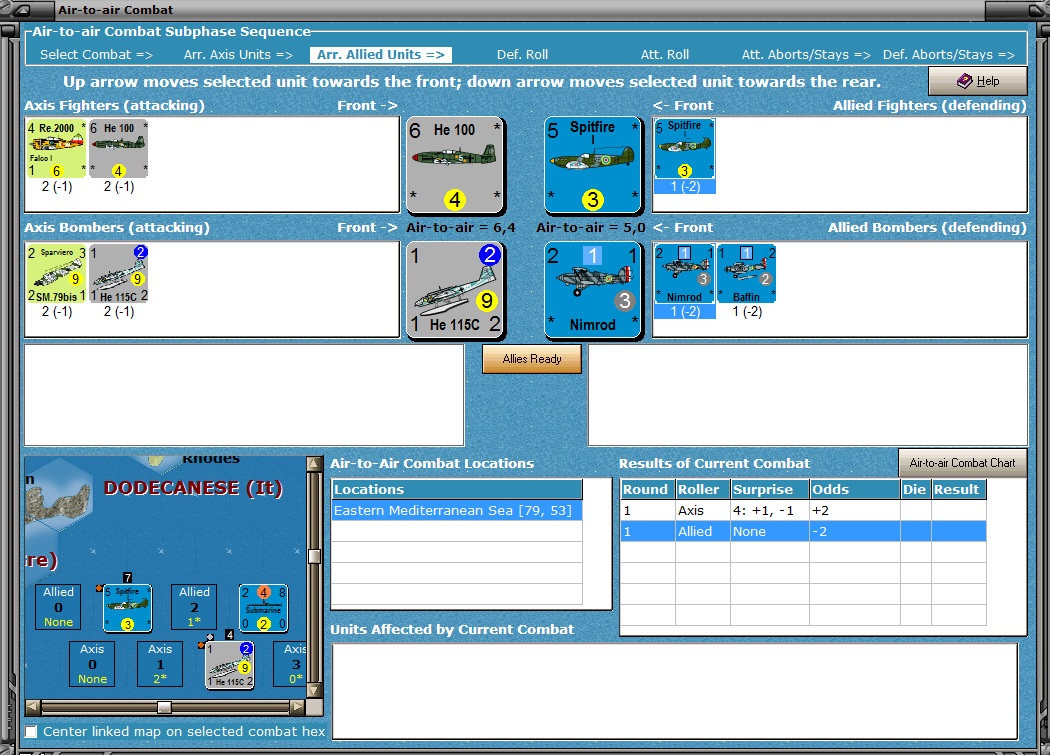The width and height of the screenshot is (1050, 755).
Task: Click the large Nimrod front bomber counter
Action: pos(593,289)
